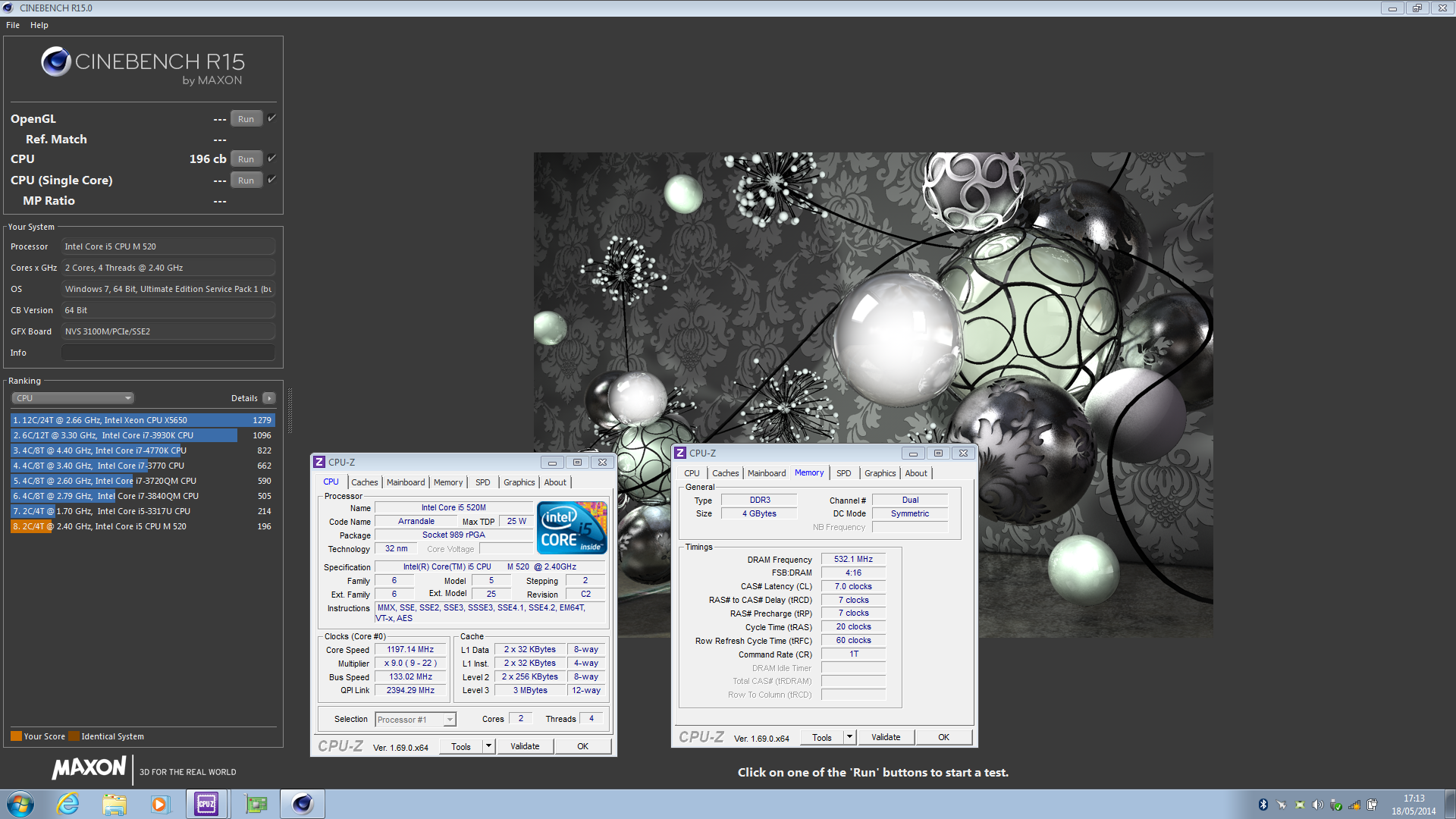This screenshot has height=819, width=1456.
Task: Click Tools button in left CPU-Z window
Action: pyautogui.click(x=461, y=746)
